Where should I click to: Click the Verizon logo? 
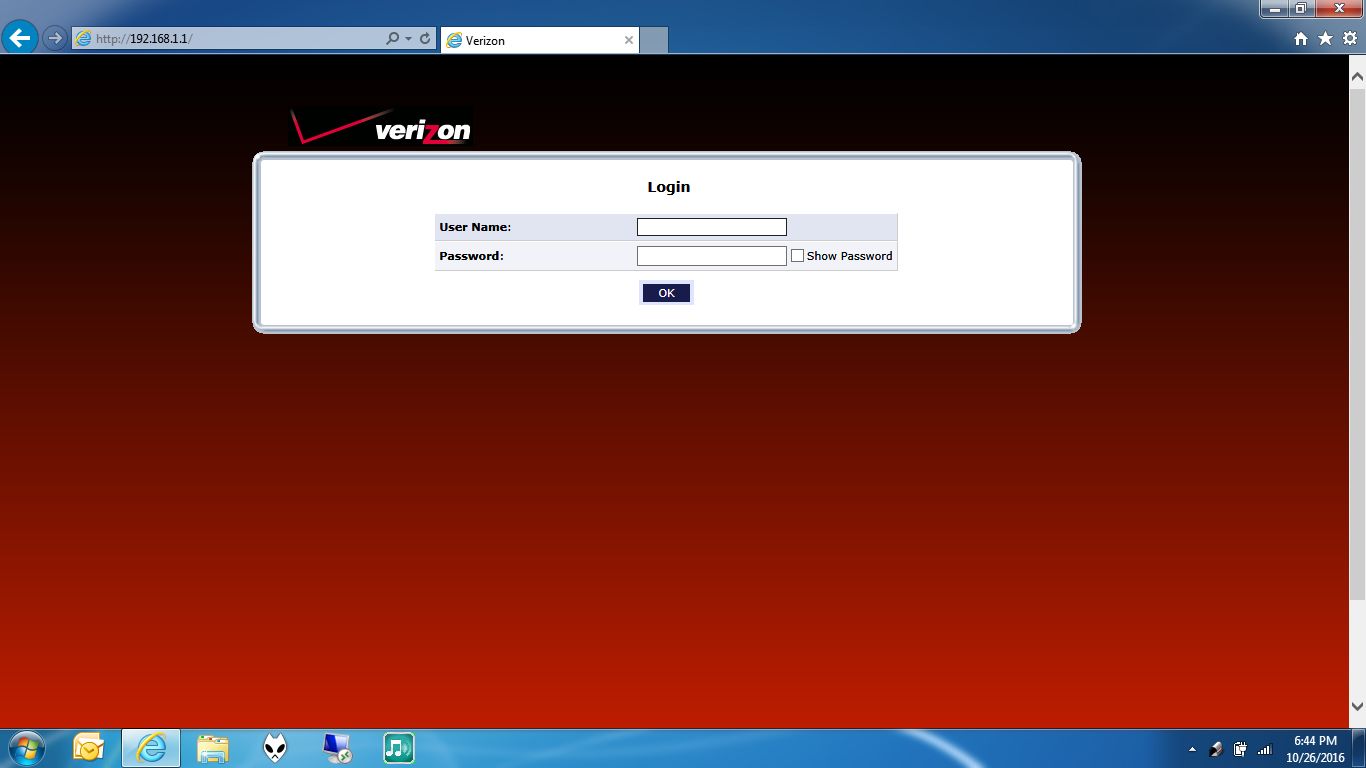coord(381,127)
